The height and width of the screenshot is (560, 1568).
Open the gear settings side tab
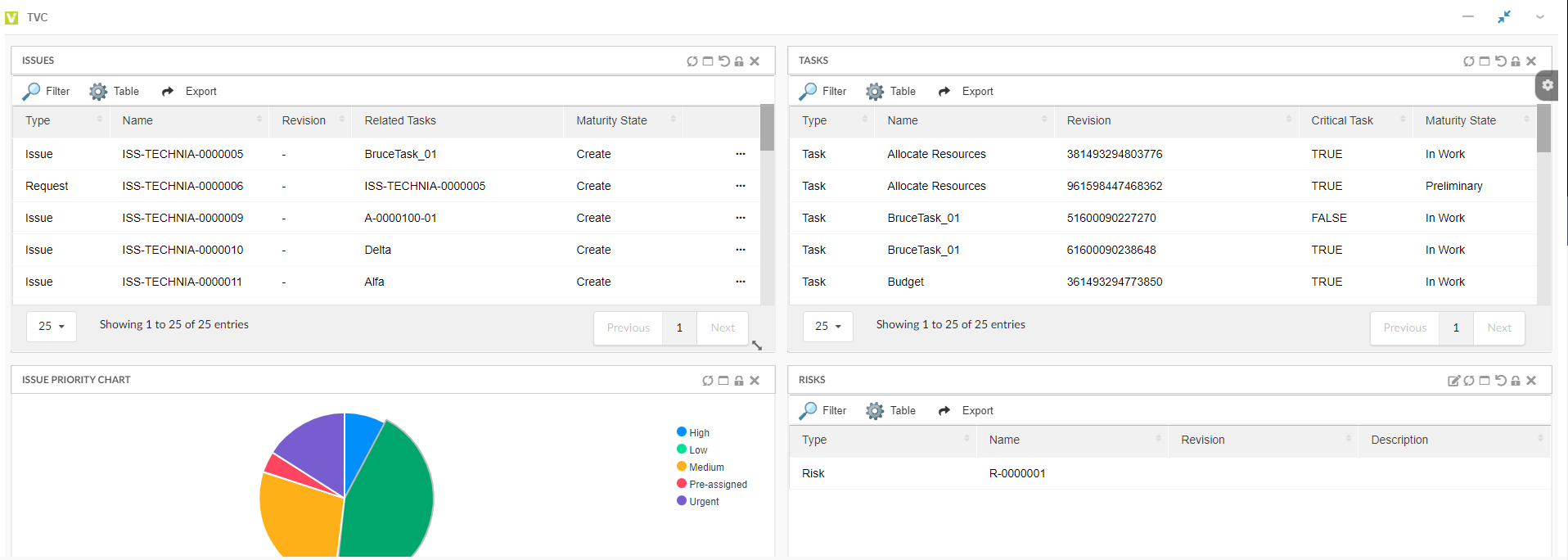click(x=1547, y=85)
